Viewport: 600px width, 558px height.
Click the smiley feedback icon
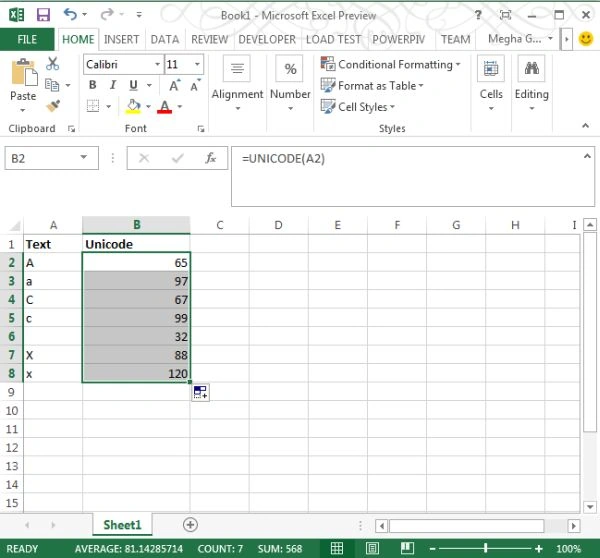586,39
